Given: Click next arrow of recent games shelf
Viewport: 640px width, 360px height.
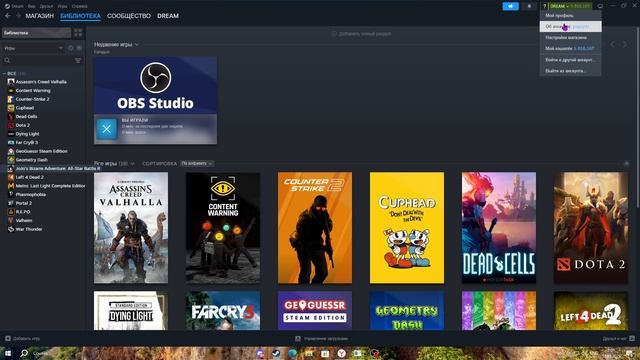Looking at the screenshot, I should [624, 44].
